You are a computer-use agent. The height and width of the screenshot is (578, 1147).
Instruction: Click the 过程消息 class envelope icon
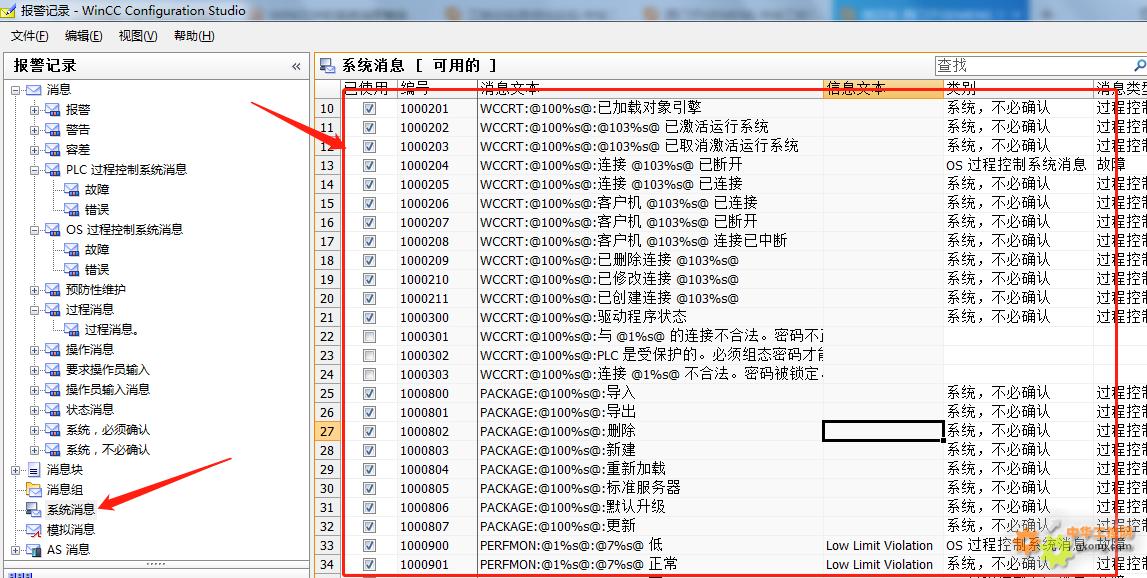tap(52, 309)
